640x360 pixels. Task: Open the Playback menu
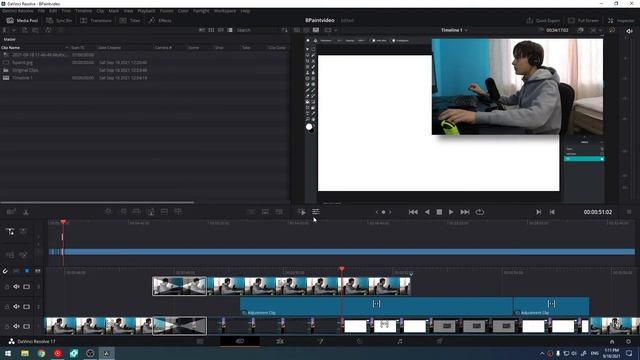click(146, 11)
